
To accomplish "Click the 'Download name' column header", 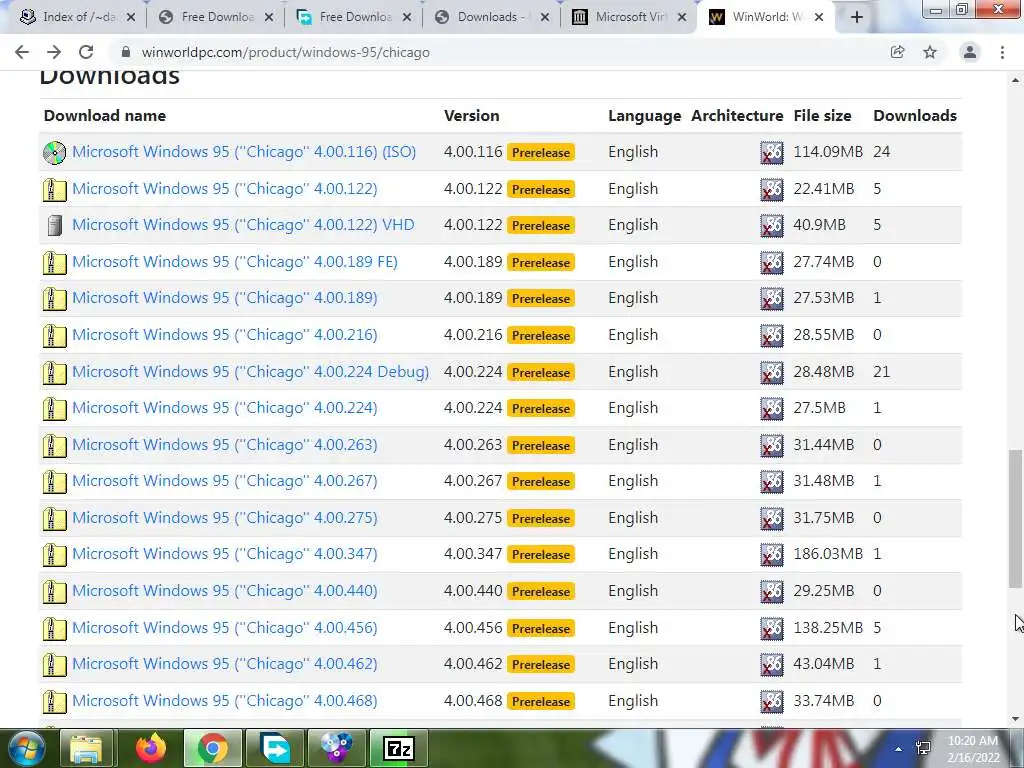I will (x=104, y=116).
